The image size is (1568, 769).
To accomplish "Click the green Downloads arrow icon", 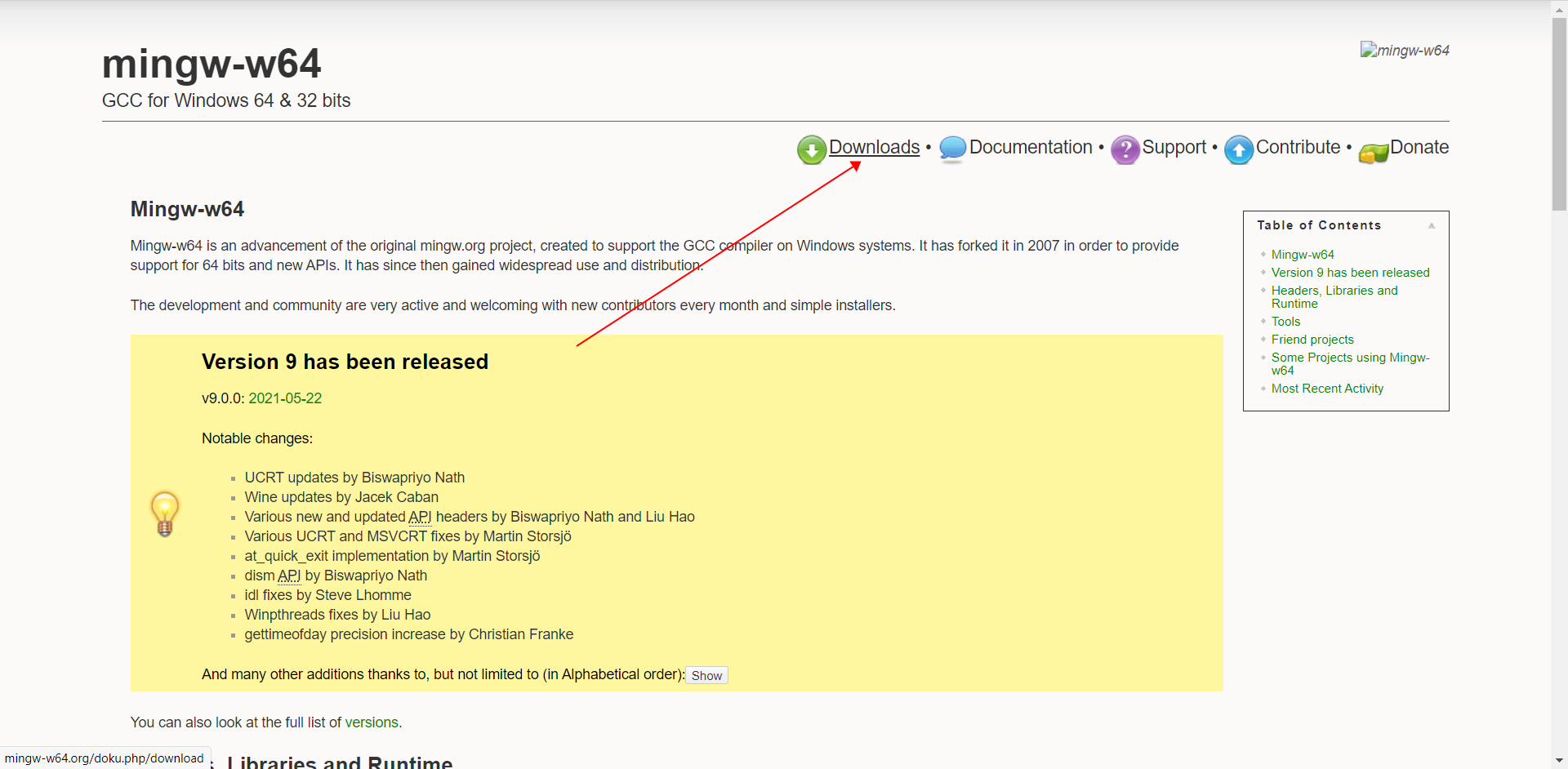I will tap(812, 149).
